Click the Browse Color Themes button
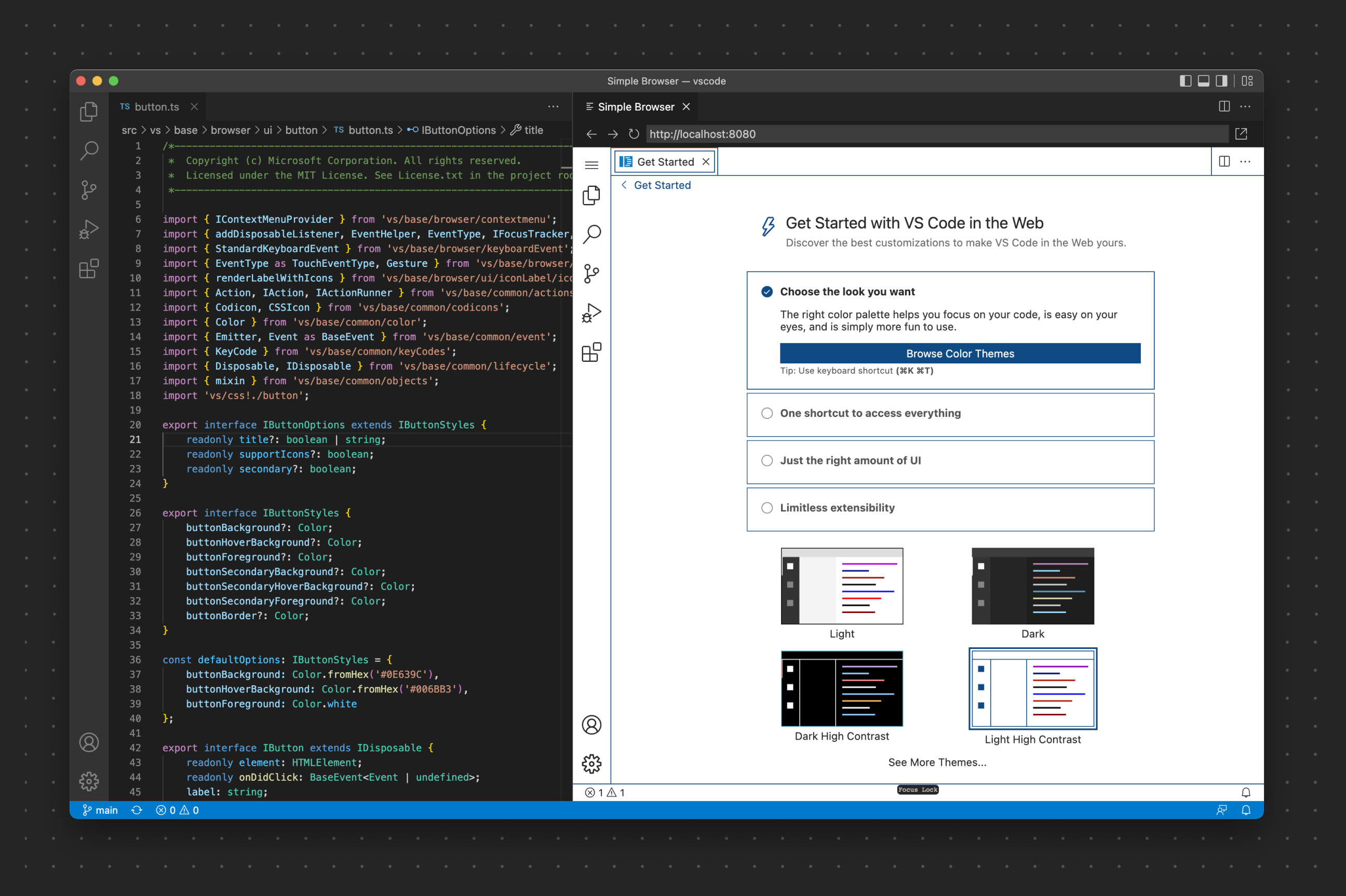The image size is (1346, 896). click(959, 353)
